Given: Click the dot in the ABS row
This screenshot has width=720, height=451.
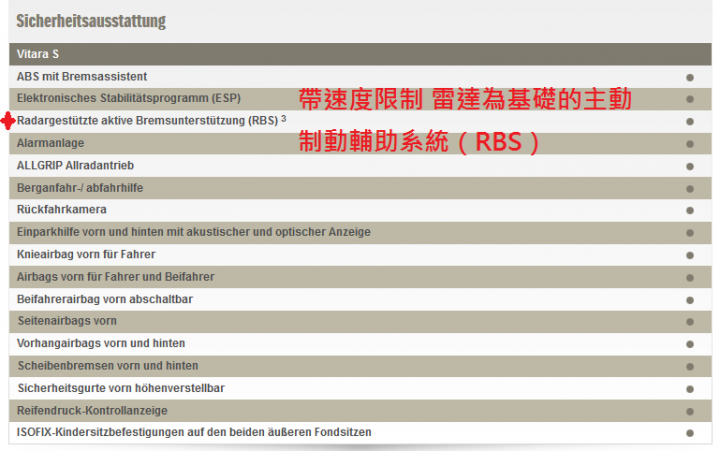Looking at the screenshot, I should tap(690, 78).
